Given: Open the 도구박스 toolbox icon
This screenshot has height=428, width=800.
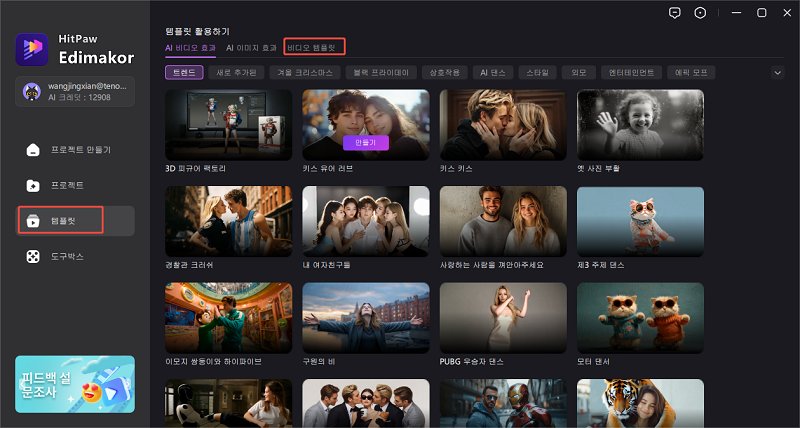Looking at the screenshot, I should (x=33, y=257).
